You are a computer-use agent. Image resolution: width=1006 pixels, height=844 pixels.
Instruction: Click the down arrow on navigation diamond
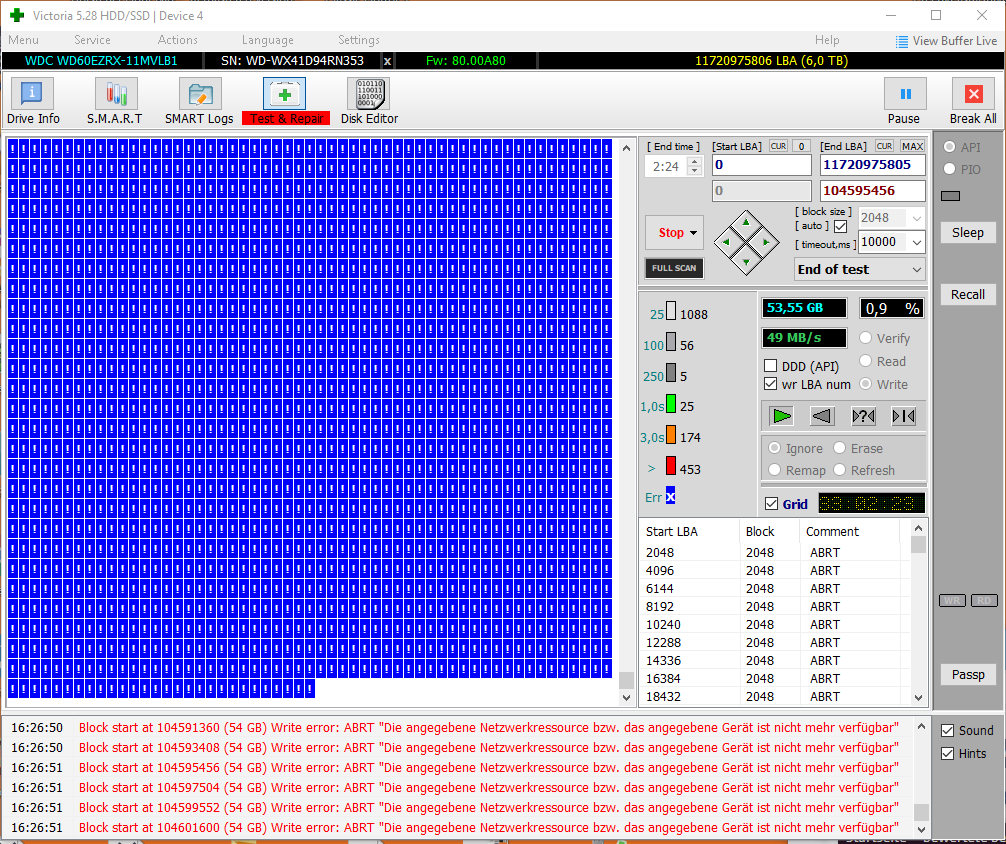coord(746,262)
